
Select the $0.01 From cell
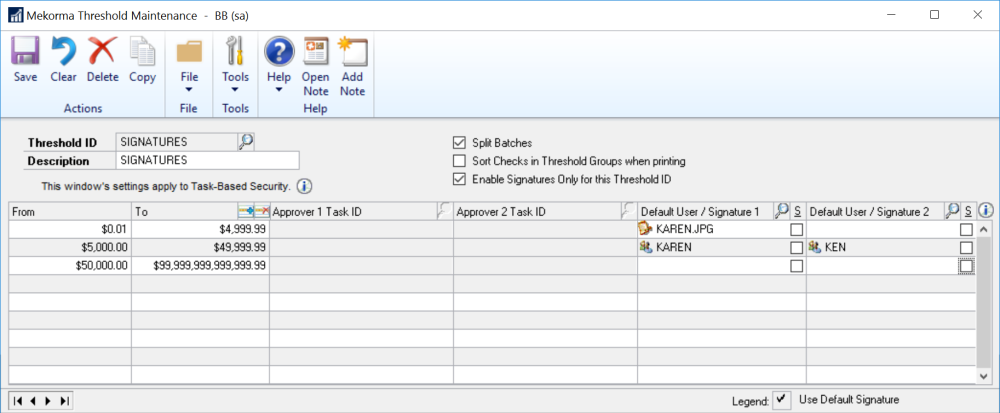point(70,229)
